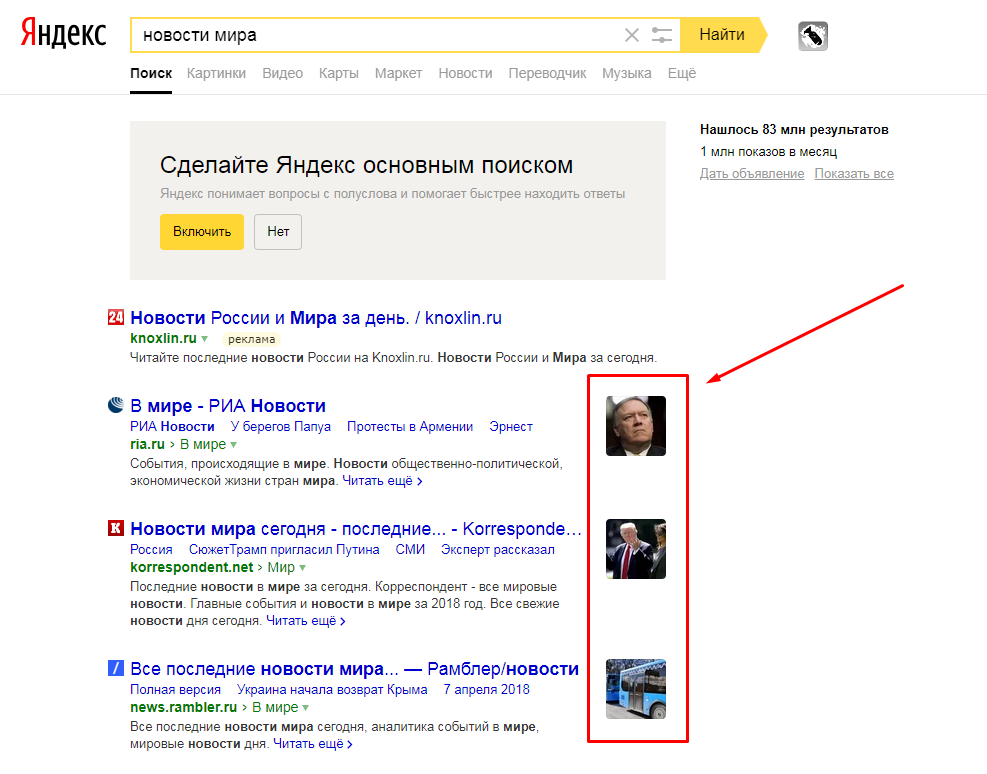Screen dimensions: 987x774
Task: Open the RIA Novosti result thumbnail
Action: 635,426
